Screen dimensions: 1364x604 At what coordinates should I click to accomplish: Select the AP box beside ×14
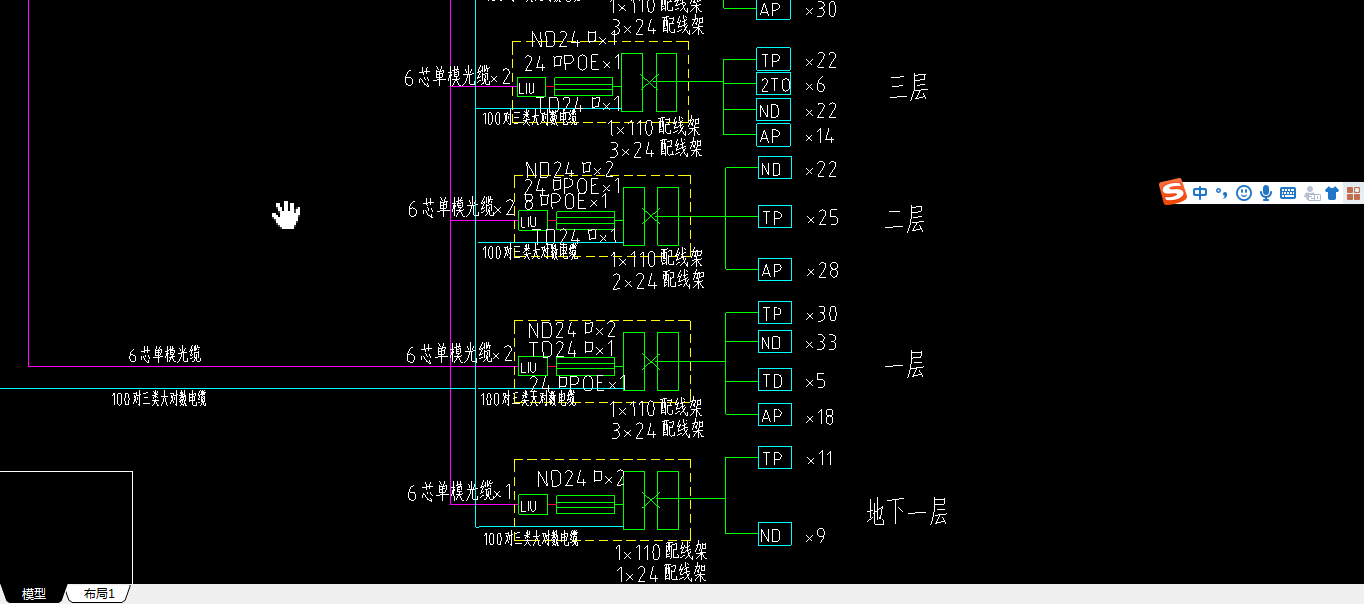(774, 135)
